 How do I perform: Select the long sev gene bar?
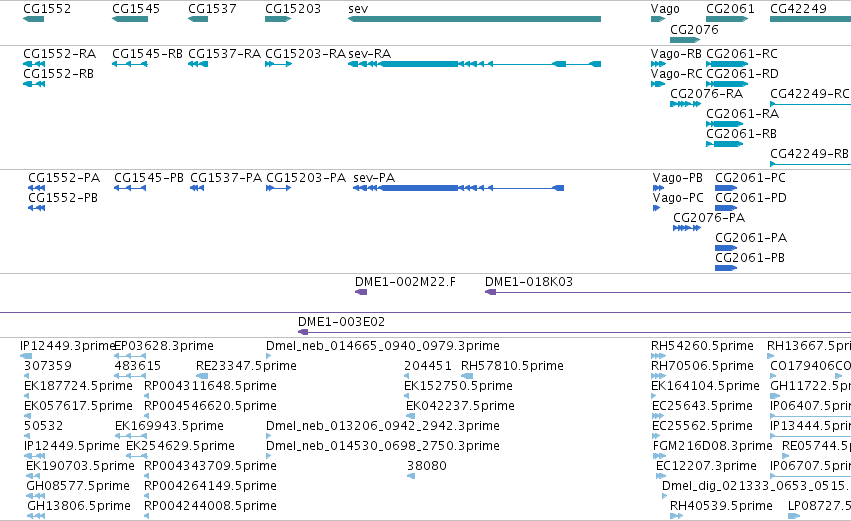[x=474, y=19]
